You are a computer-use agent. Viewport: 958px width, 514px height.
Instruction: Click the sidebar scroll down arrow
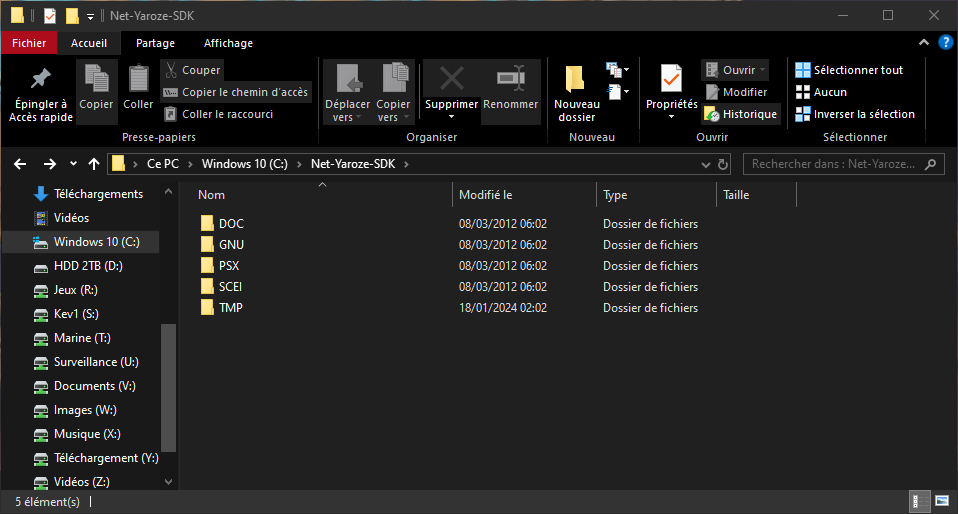[x=169, y=482]
